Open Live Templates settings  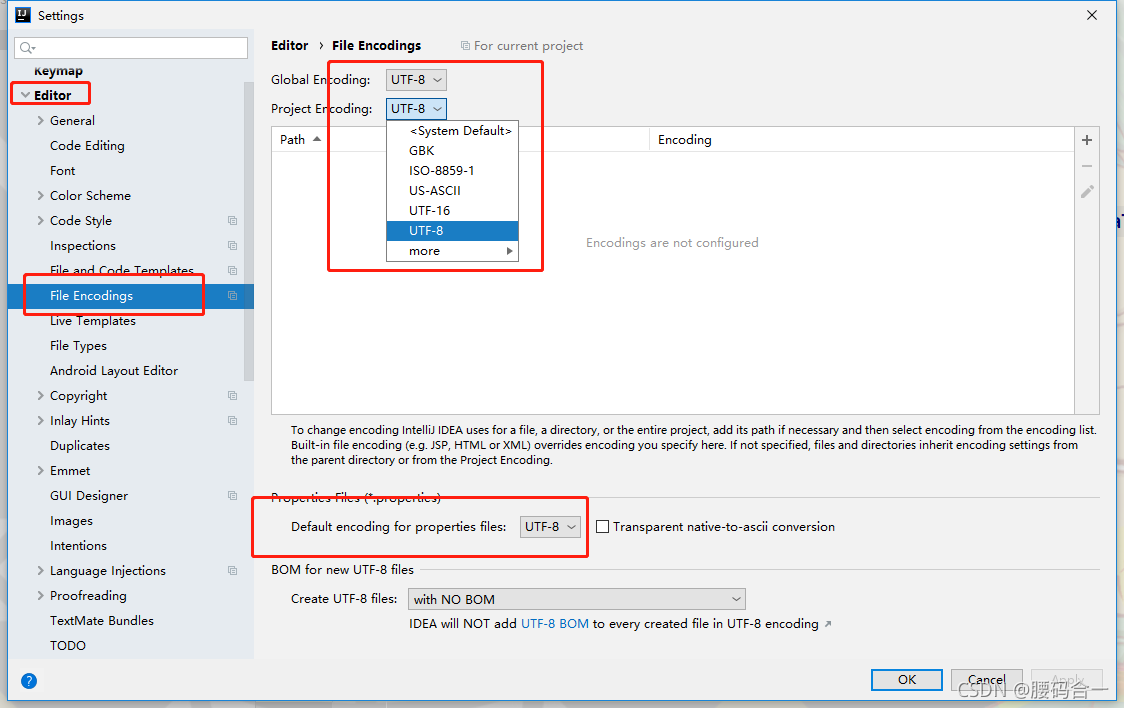click(x=92, y=320)
